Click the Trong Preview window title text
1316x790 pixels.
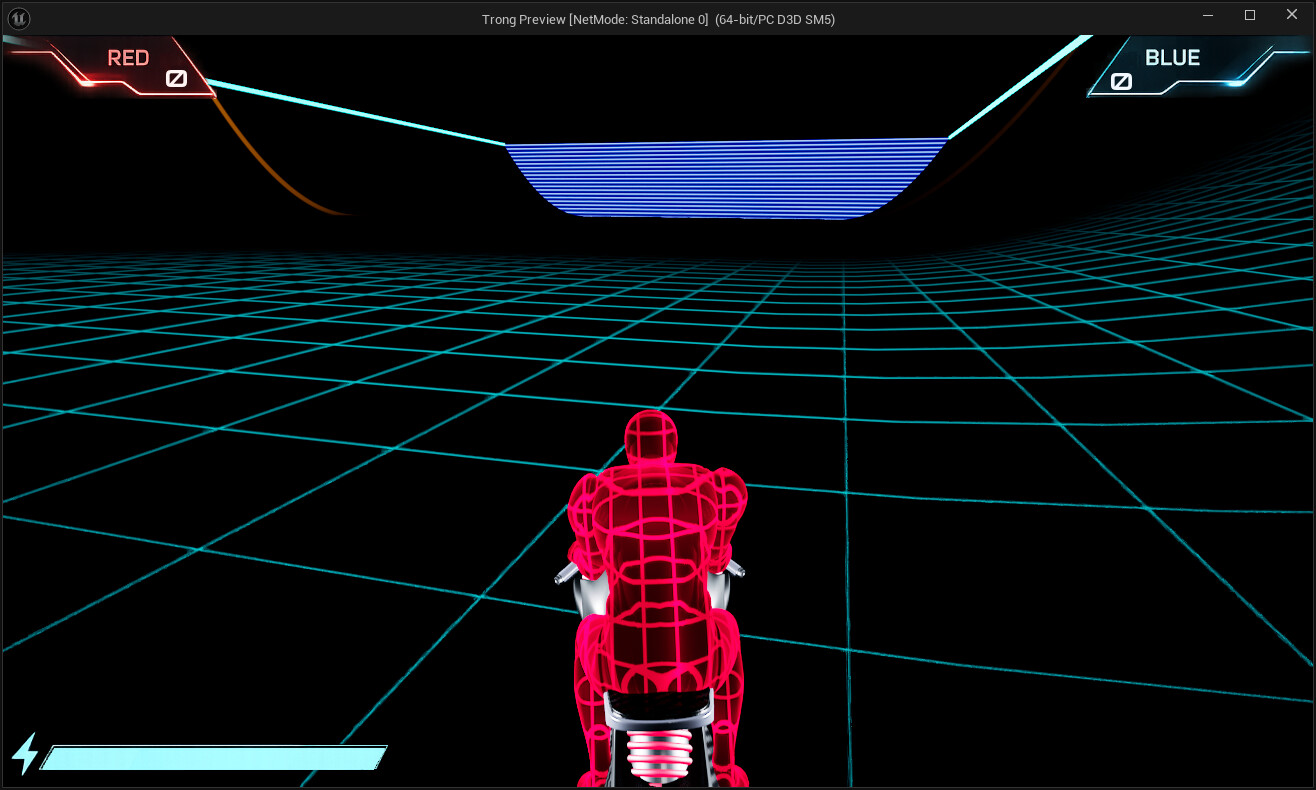(x=658, y=19)
